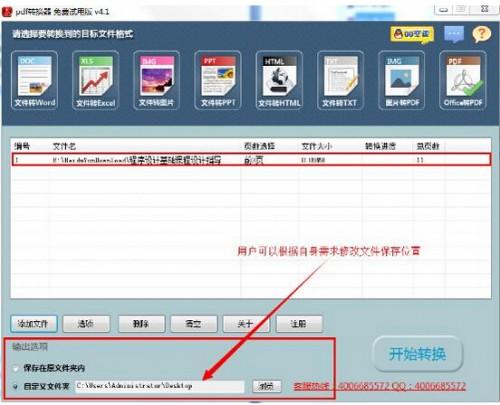Click the total pages value 11
The width and height of the screenshot is (500, 405).
[420, 160]
